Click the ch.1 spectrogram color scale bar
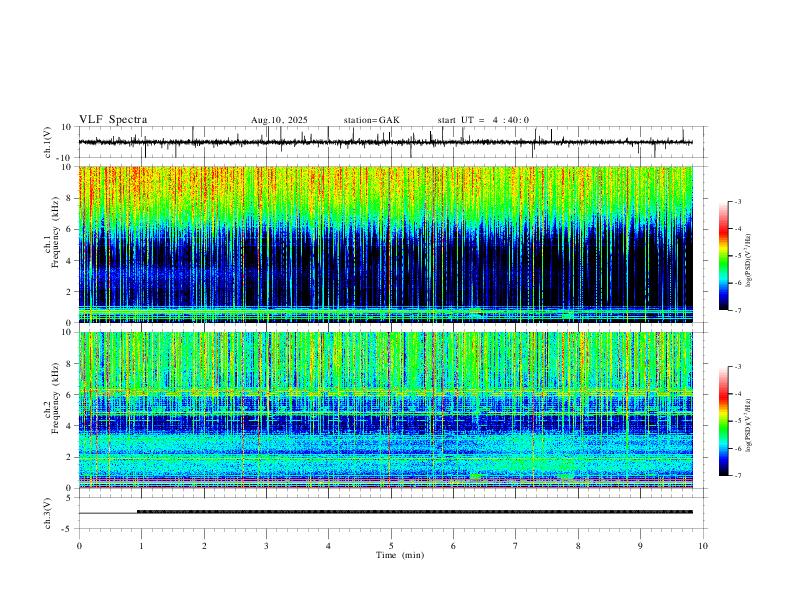Viewport: 792px width, 612px height. [724, 256]
